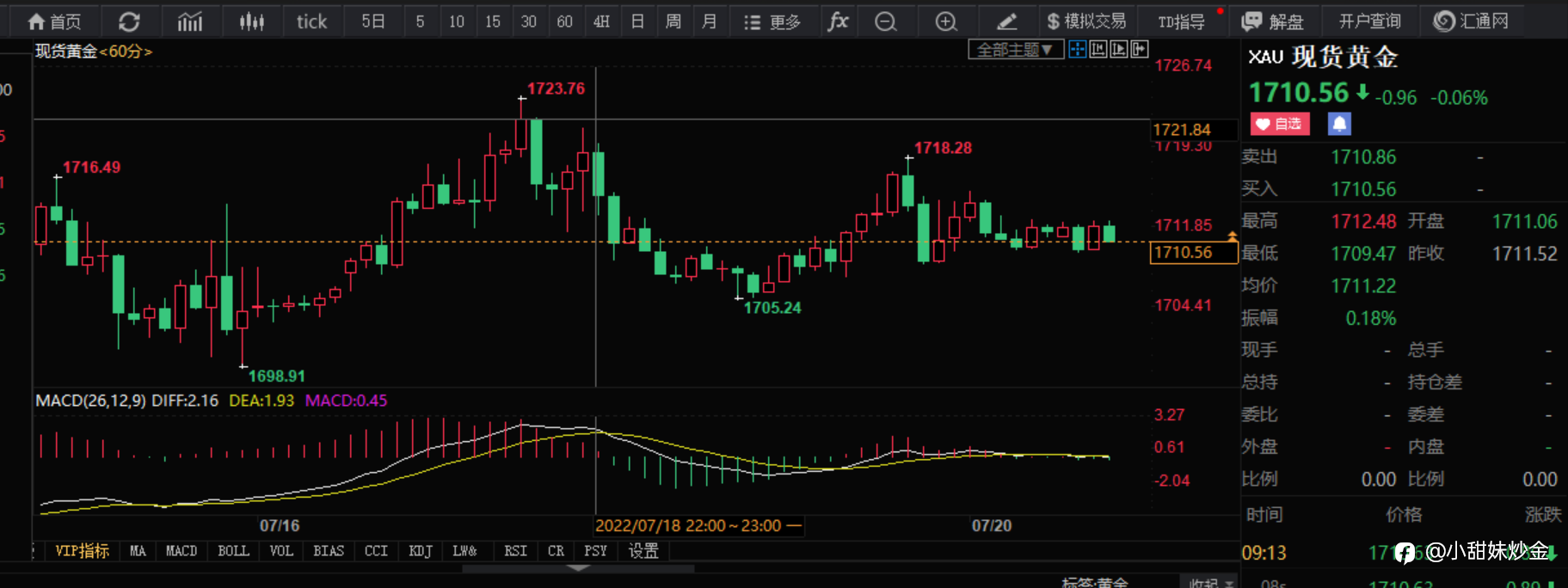Select the 60 minute period
This screenshot has width=1568, height=588.
tap(565, 21)
